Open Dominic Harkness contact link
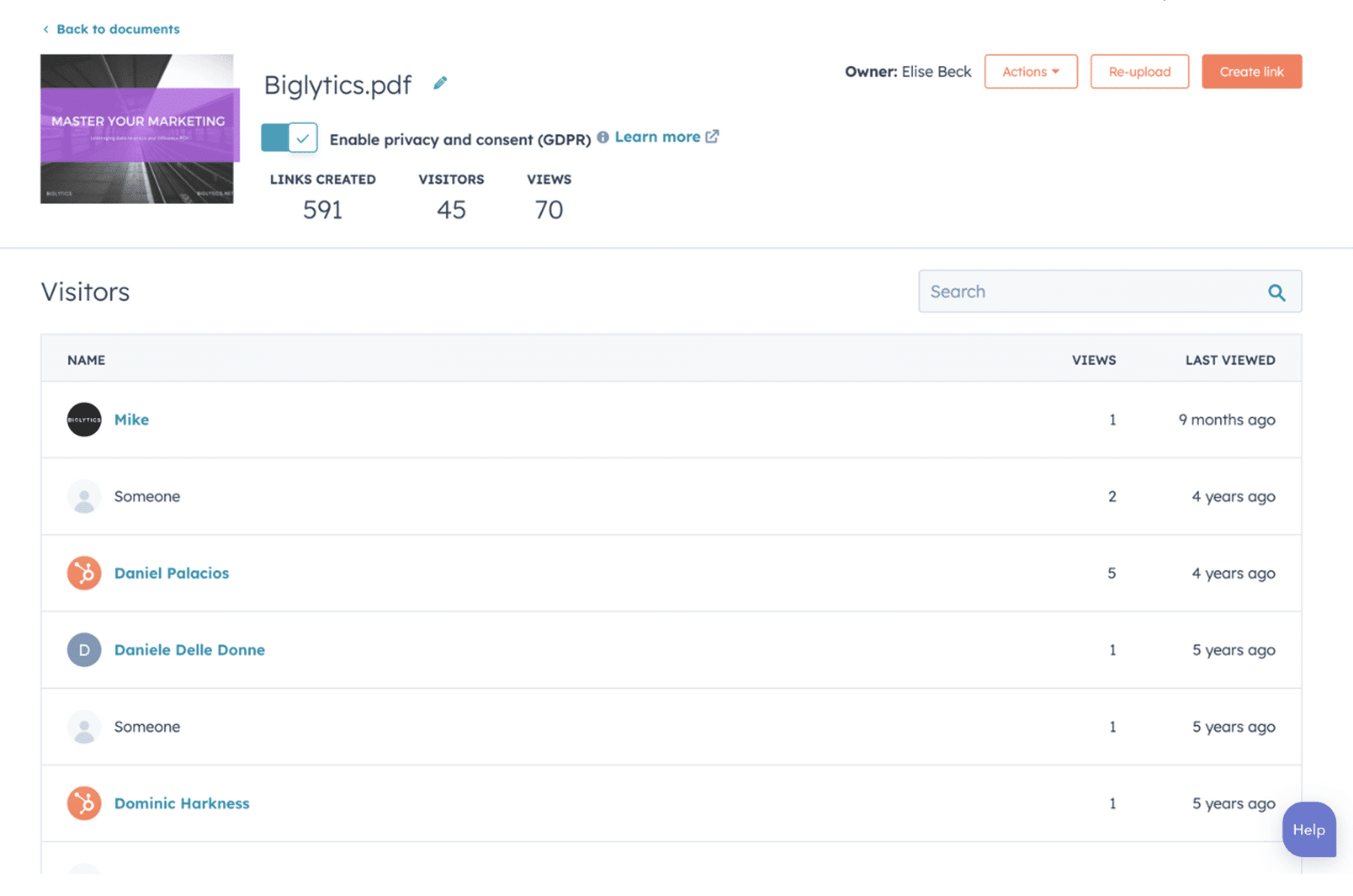This screenshot has height=896, width=1353. coord(182,804)
